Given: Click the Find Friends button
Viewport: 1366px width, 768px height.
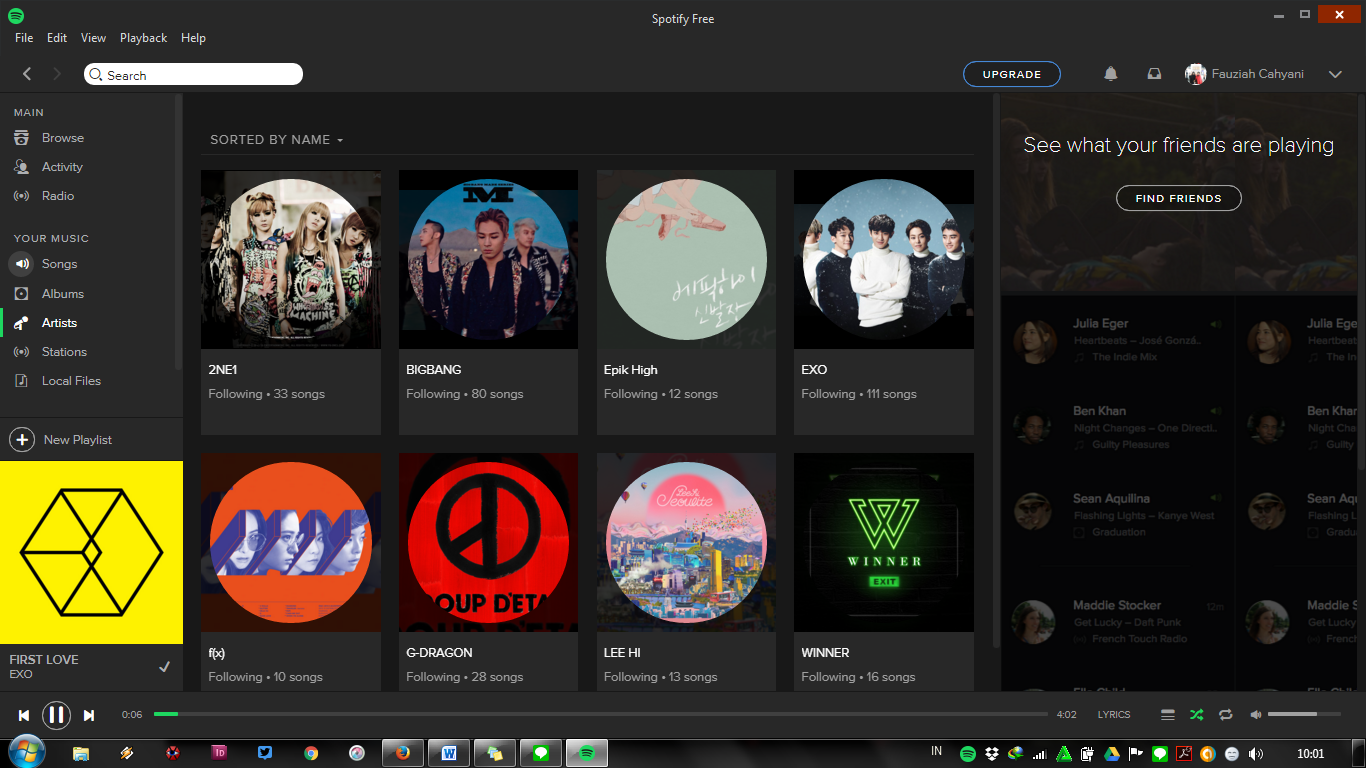Looking at the screenshot, I should 1178,198.
